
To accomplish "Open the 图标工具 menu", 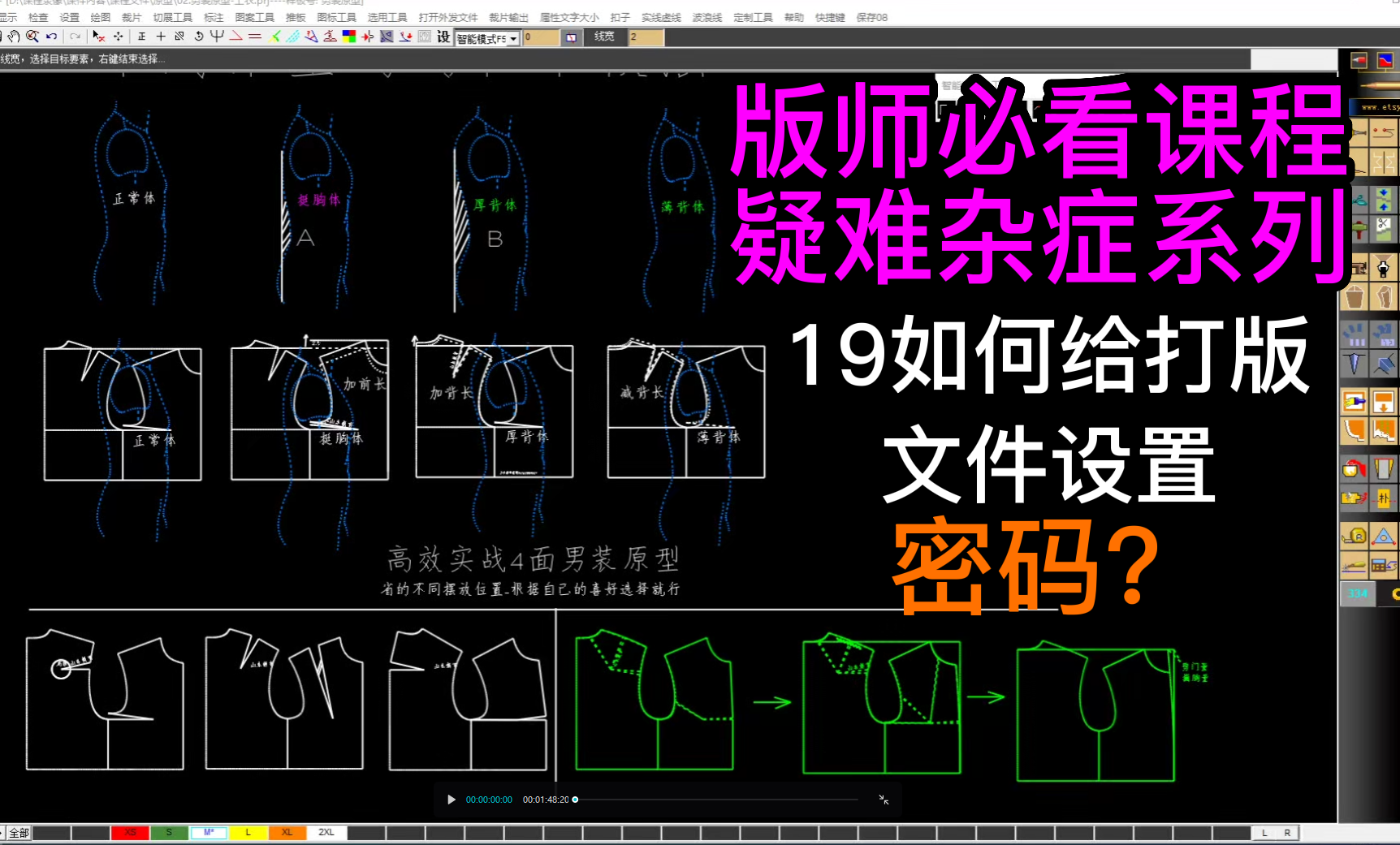I will [337, 17].
